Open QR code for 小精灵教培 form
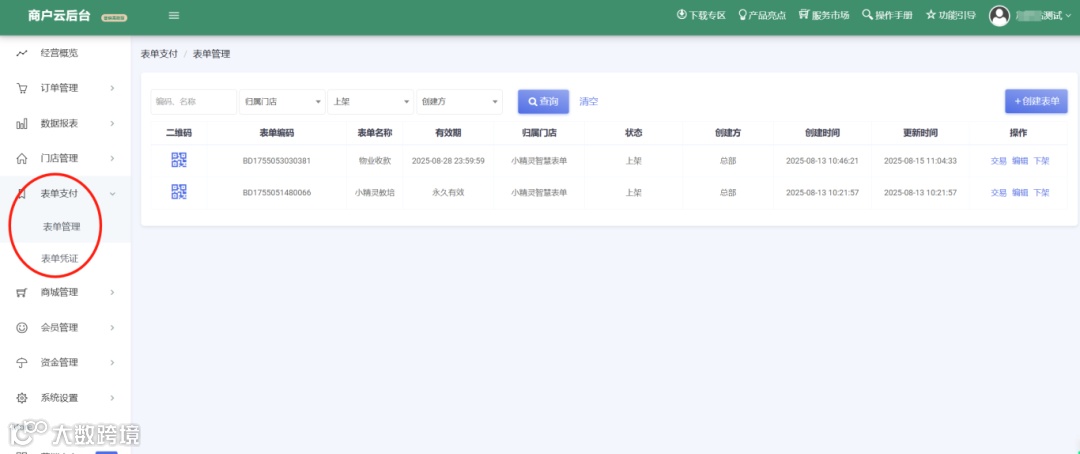The width and height of the screenshot is (1080, 454). (178, 192)
